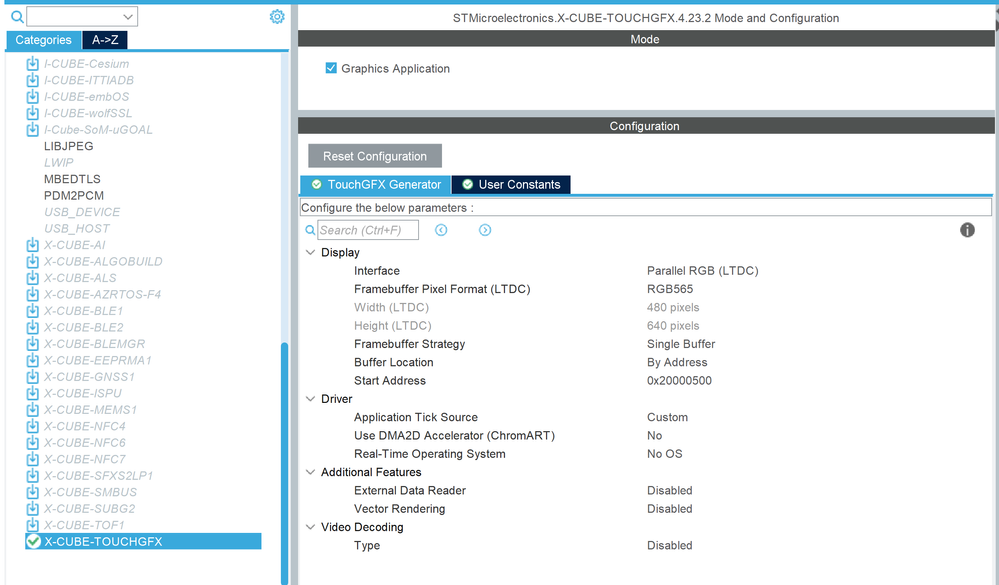Viewport: 999px width, 585px height.
Task: Switch to the Categories tab
Action: pos(43,40)
